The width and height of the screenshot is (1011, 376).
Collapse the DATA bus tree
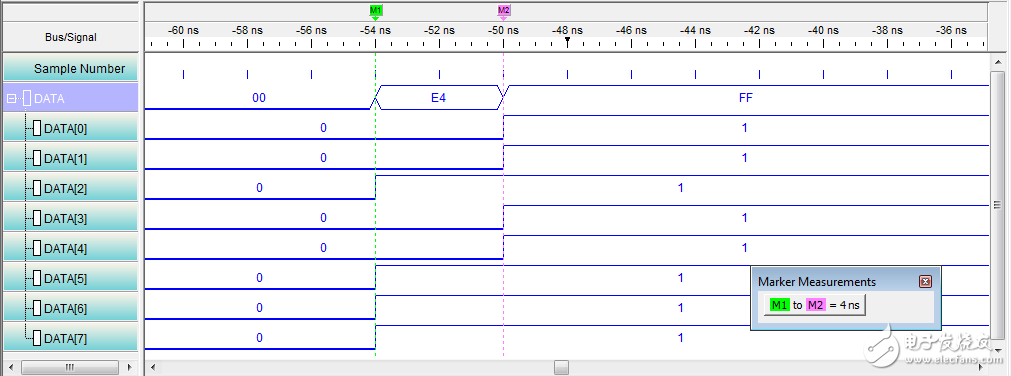point(11,99)
